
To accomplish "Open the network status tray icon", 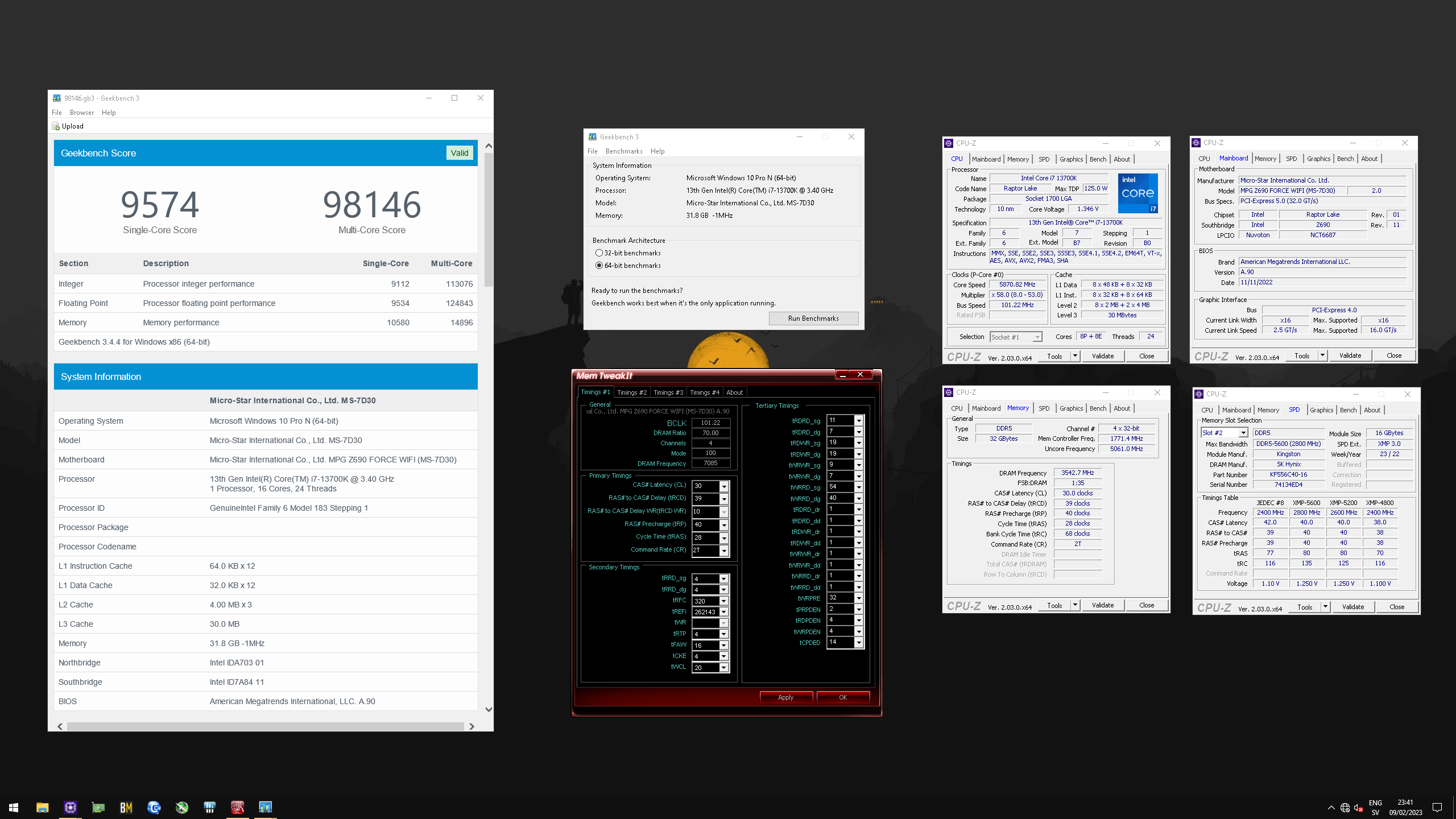I will [x=1345, y=808].
